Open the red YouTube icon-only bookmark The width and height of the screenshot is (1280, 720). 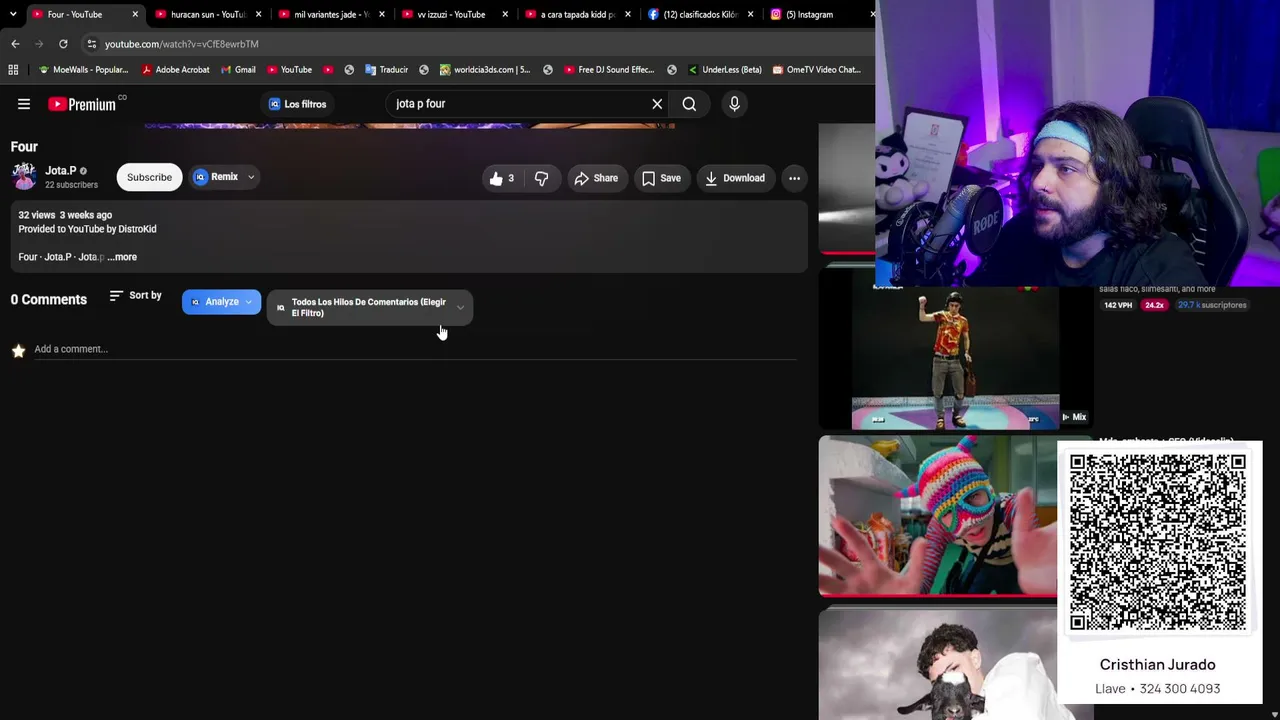pyautogui.click(x=328, y=70)
